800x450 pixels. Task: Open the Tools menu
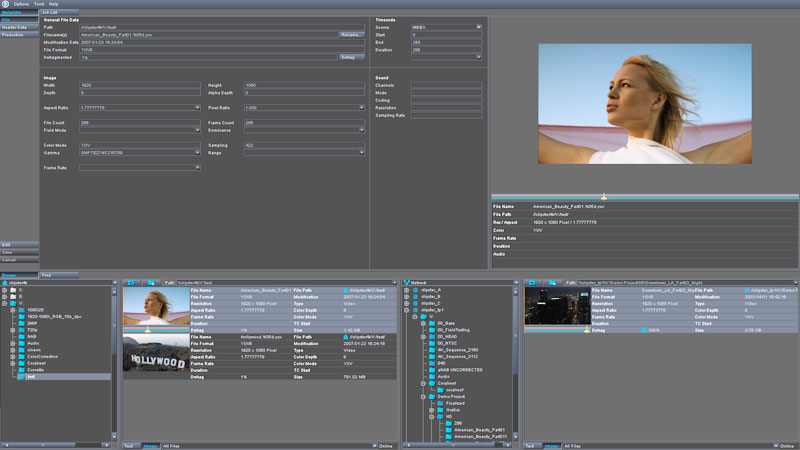(x=39, y=4)
